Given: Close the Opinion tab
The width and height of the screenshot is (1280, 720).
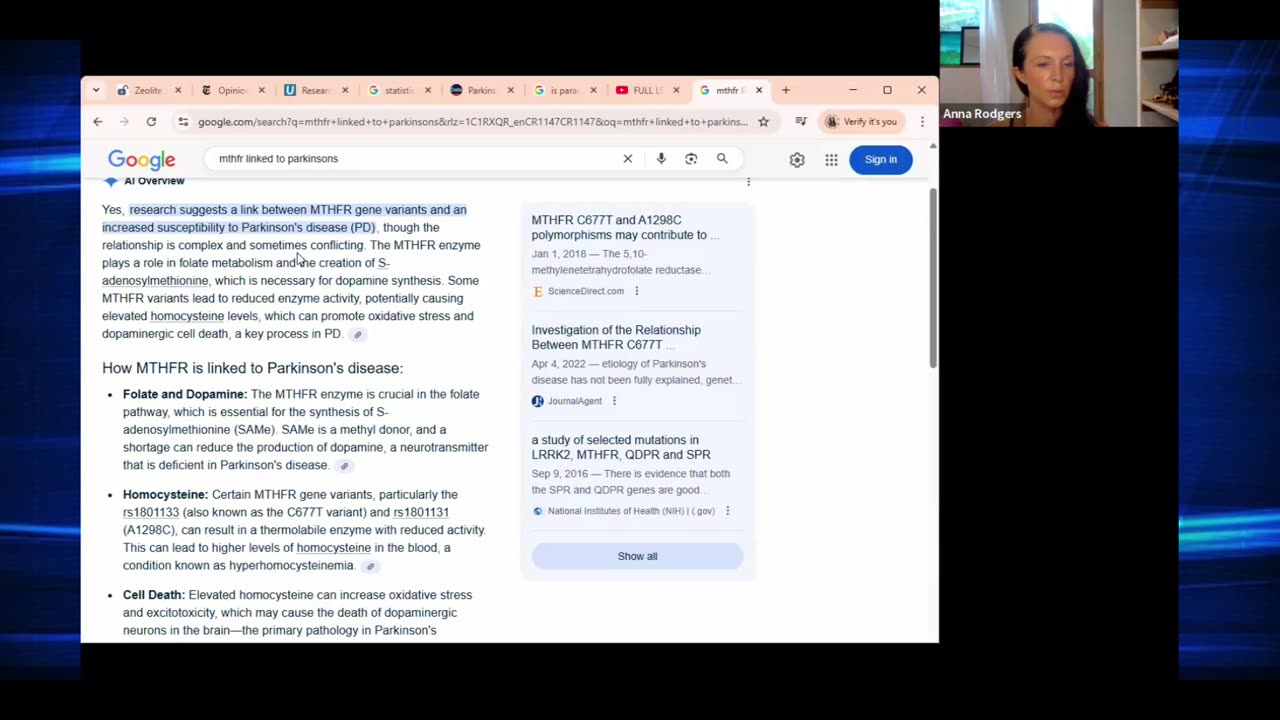Looking at the screenshot, I should tap(261, 90).
